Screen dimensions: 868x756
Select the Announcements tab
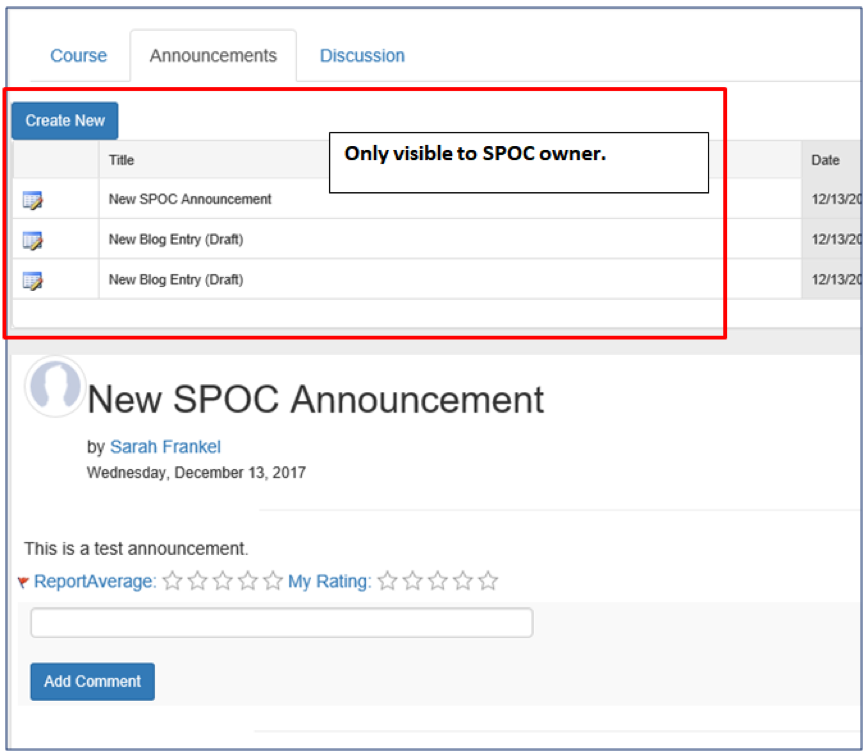213,56
